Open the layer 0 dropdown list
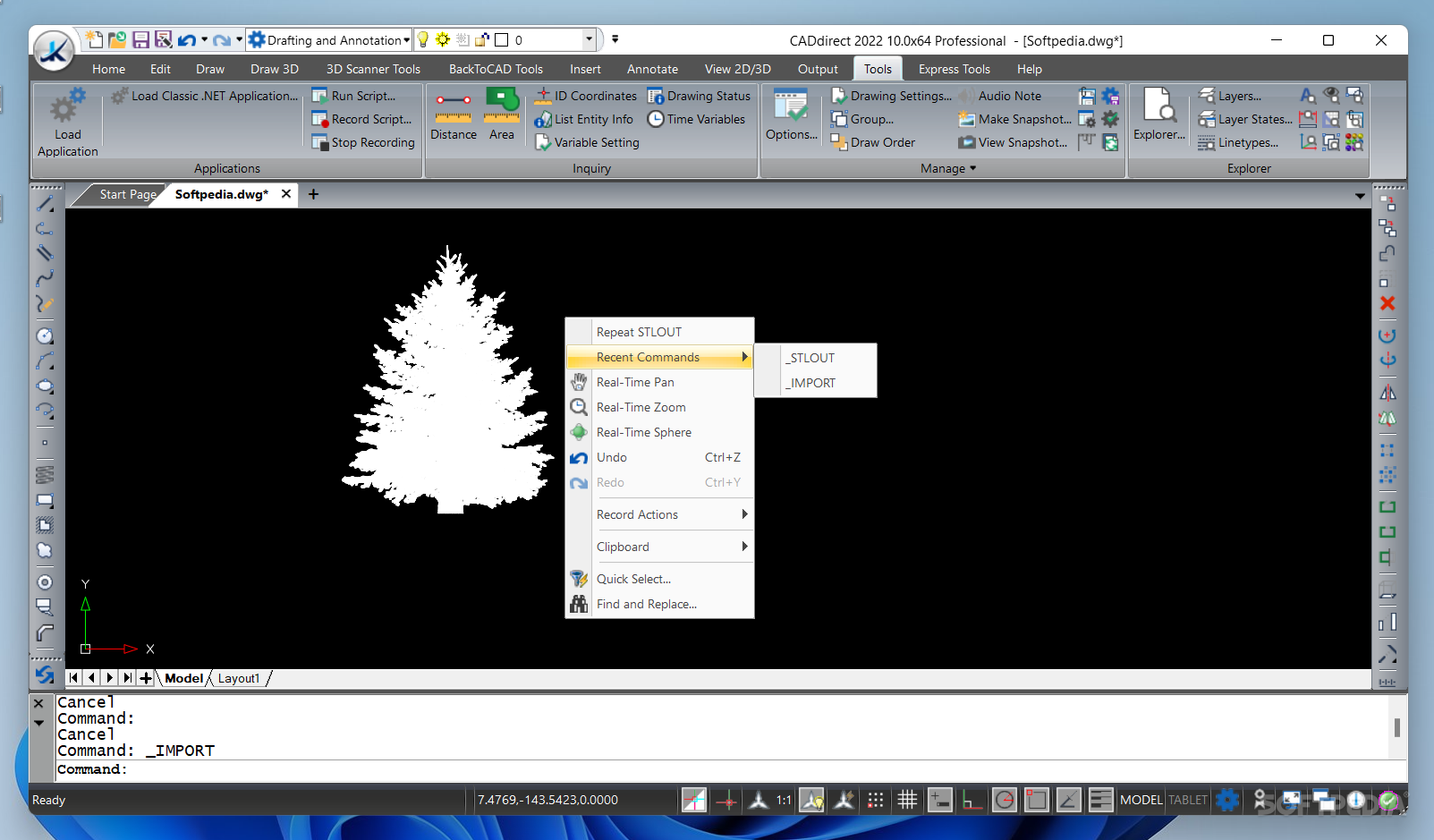Image resolution: width=1434 pixels, height=840 pixels. 589,39
